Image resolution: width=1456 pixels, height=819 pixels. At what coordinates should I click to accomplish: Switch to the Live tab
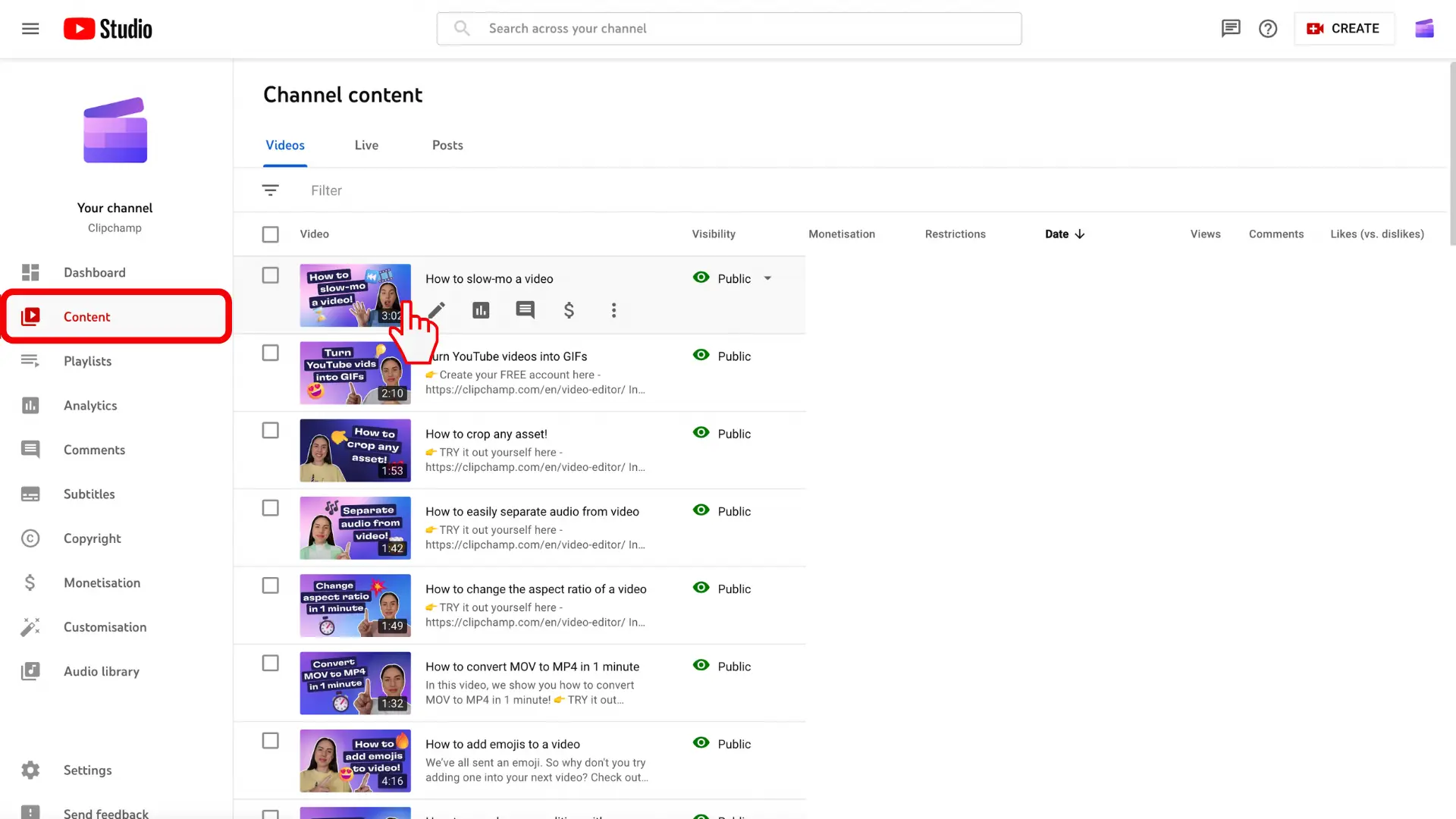click(366, 144)
